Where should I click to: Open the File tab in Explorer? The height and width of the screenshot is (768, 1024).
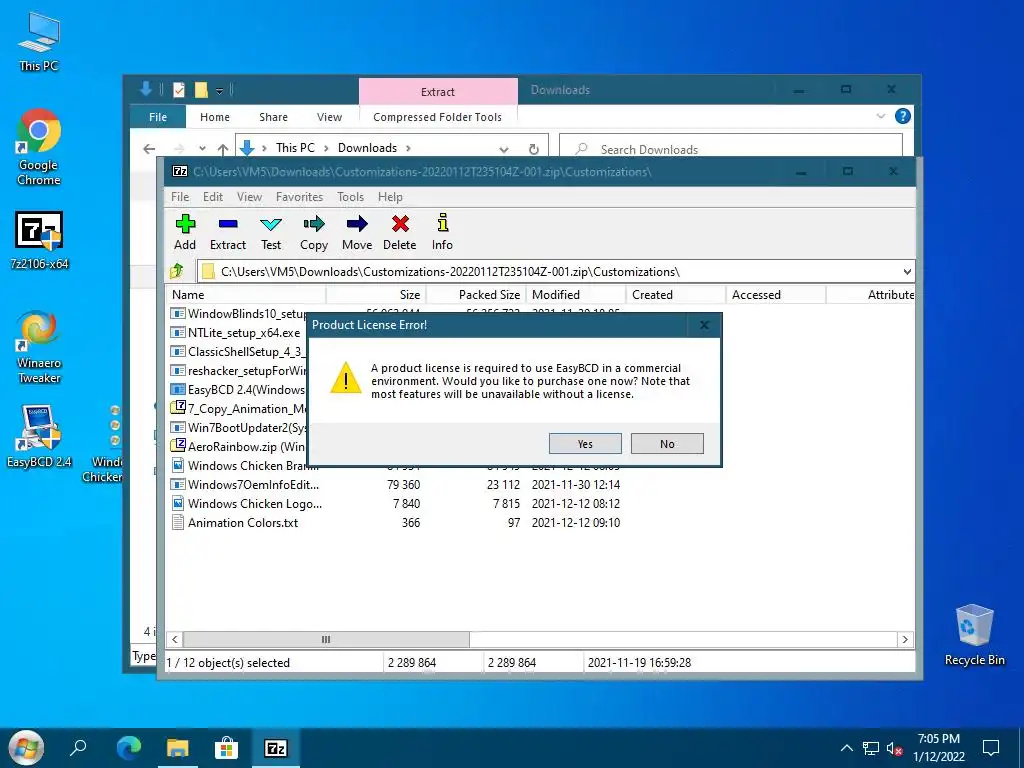point(158,117)
